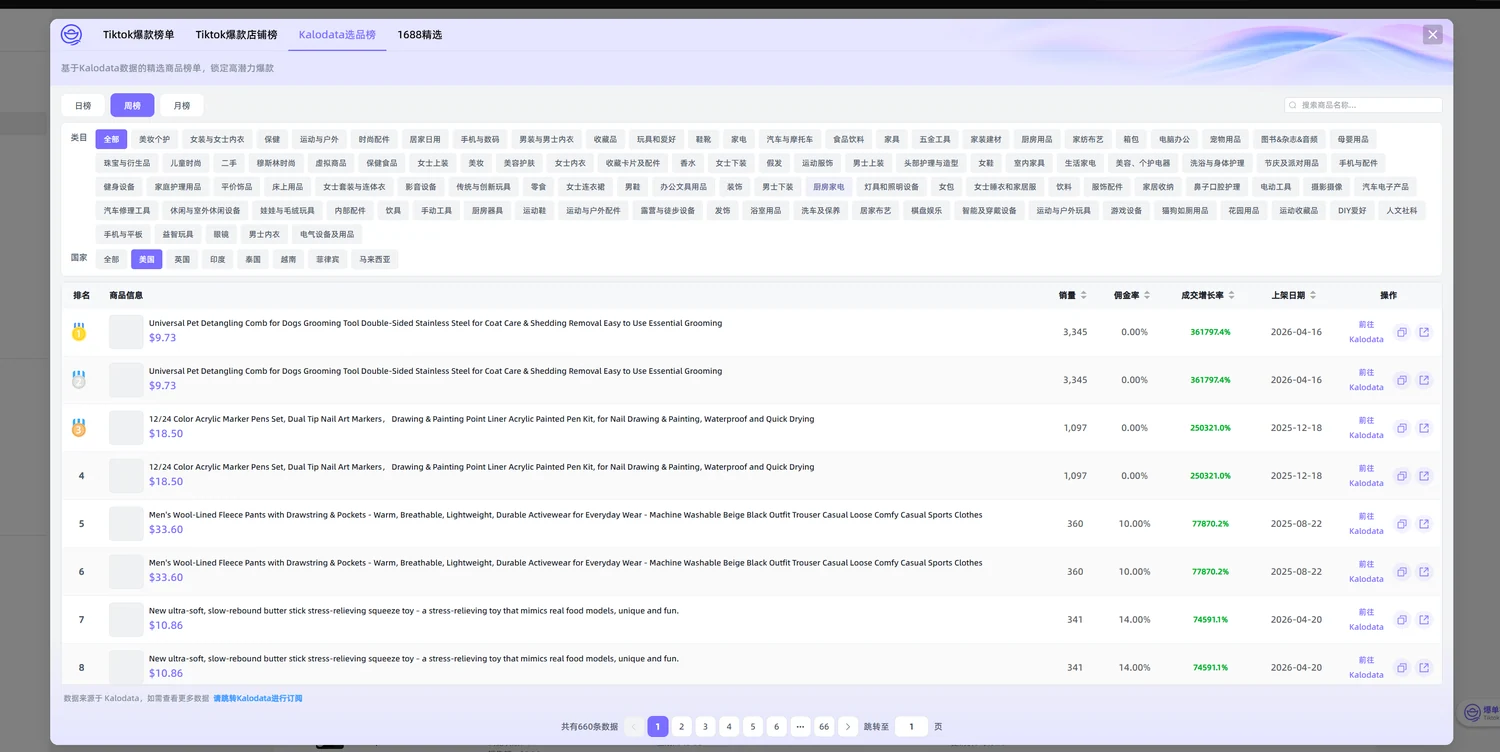Choose the 美国 country filter
The width and height of the screenshot is (1500, 752).
point(147,259)
